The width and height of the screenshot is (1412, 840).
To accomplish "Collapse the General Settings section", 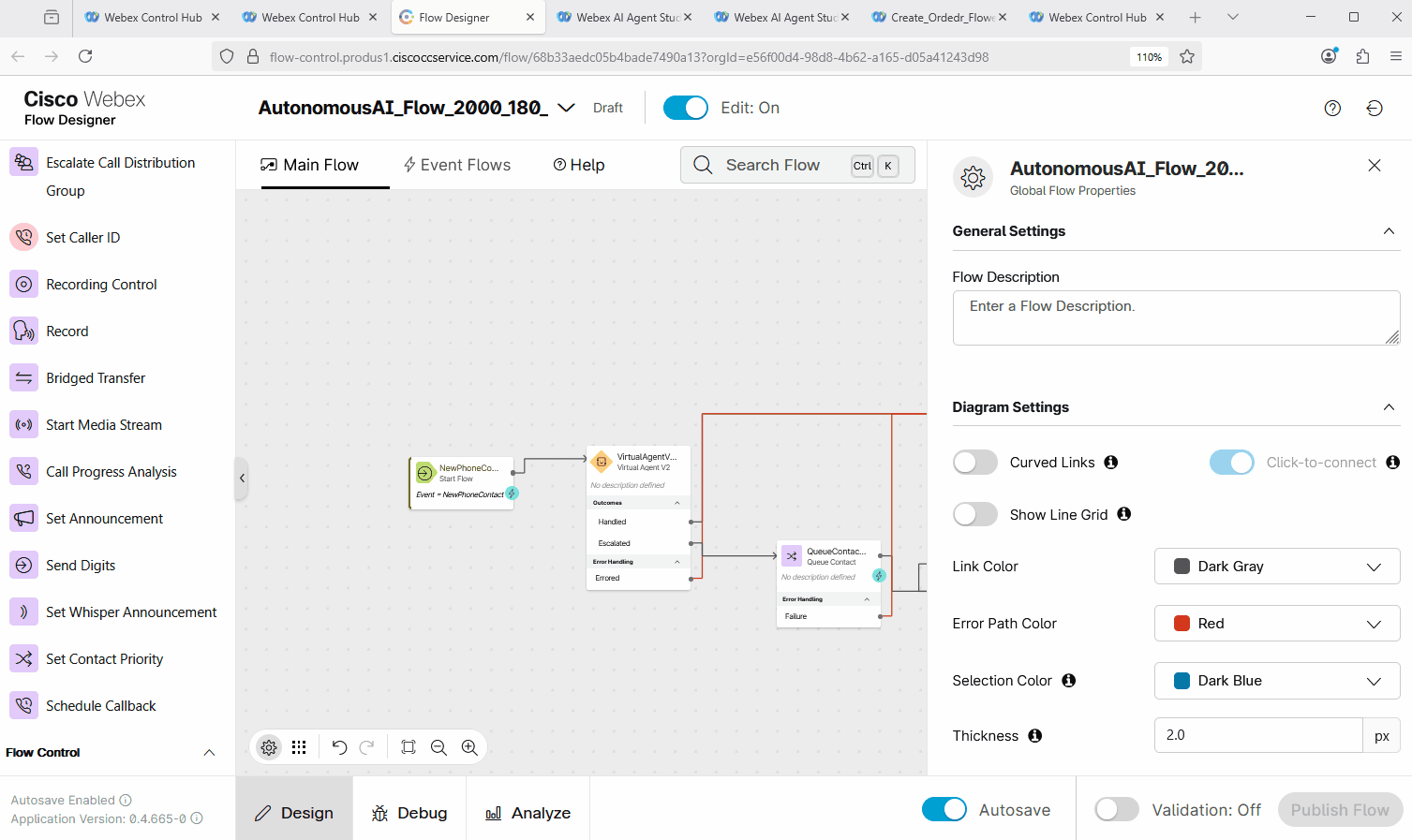I will pos(1389,231).
